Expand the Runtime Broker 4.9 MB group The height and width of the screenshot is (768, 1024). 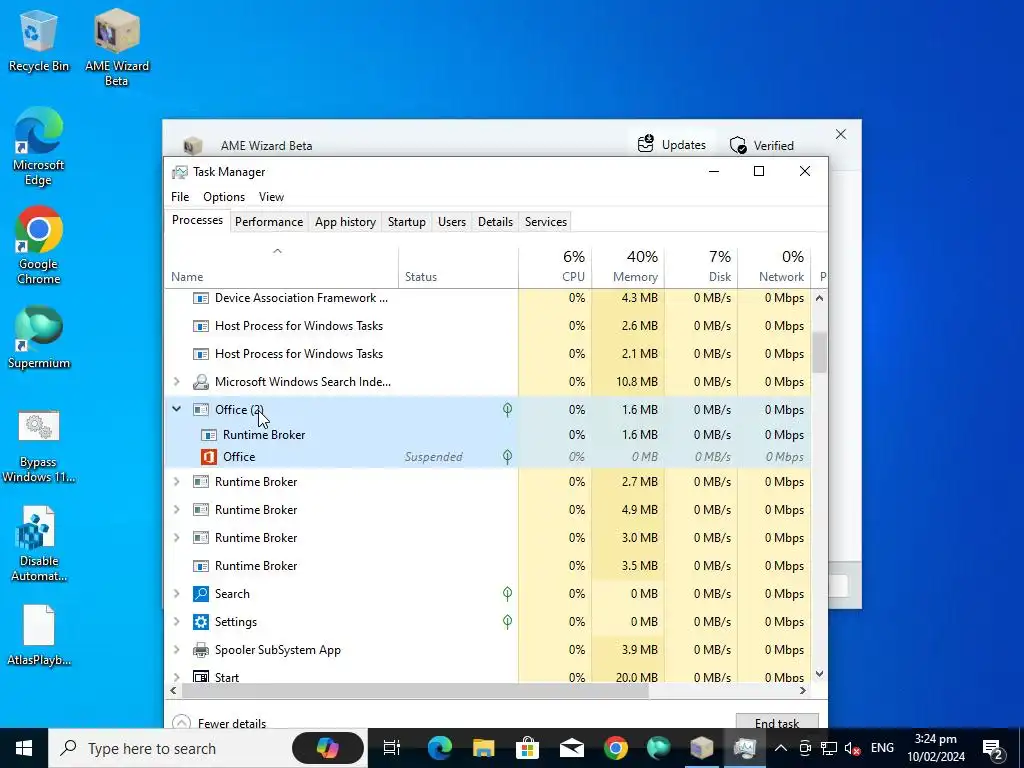tap(176, 509)
